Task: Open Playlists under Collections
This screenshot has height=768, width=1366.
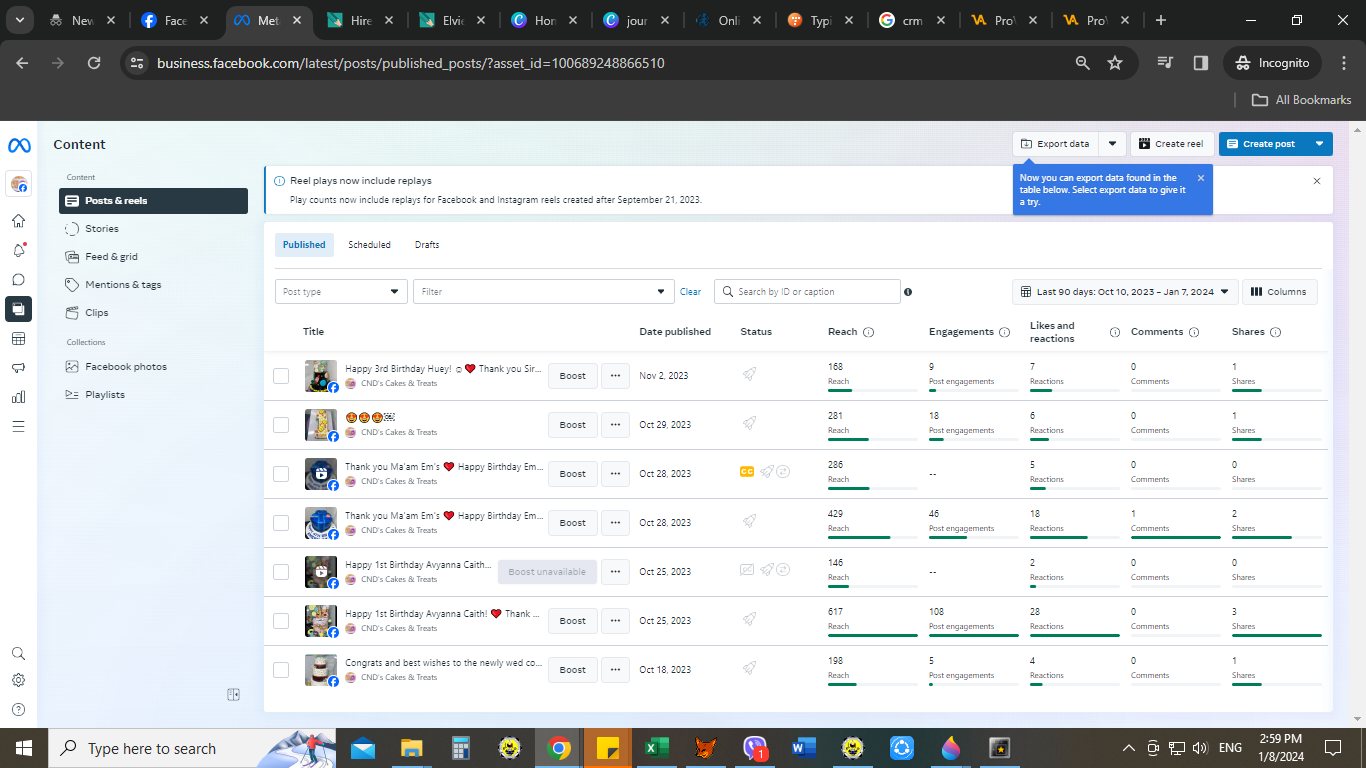Action: click(x=153, y=395)
